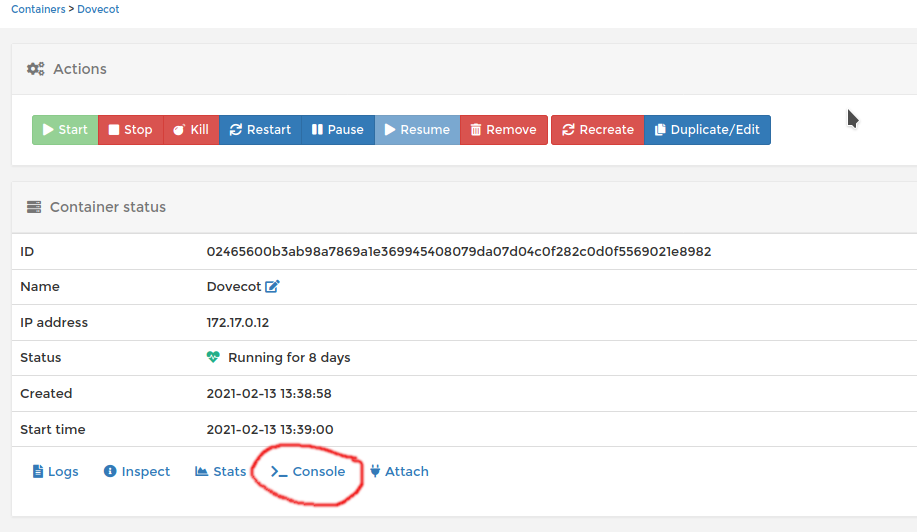Click the Container status heading
The height and width of the screenshot is (532, 917).
108,207
